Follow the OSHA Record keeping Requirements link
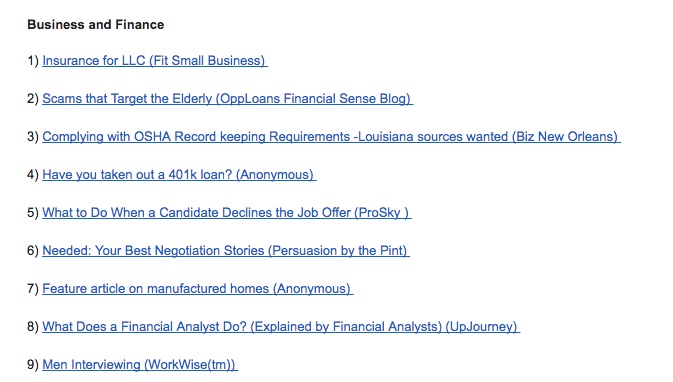Viewport: 673px width, 382px height. click(x=331, y=137)
